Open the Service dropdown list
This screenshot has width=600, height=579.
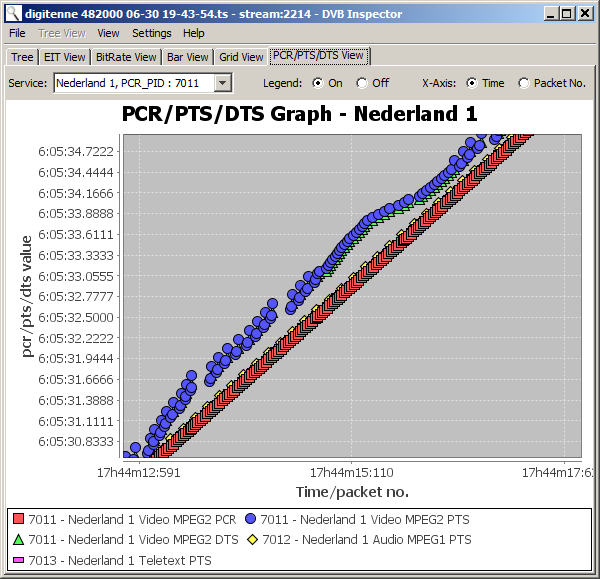coord(223,83)
